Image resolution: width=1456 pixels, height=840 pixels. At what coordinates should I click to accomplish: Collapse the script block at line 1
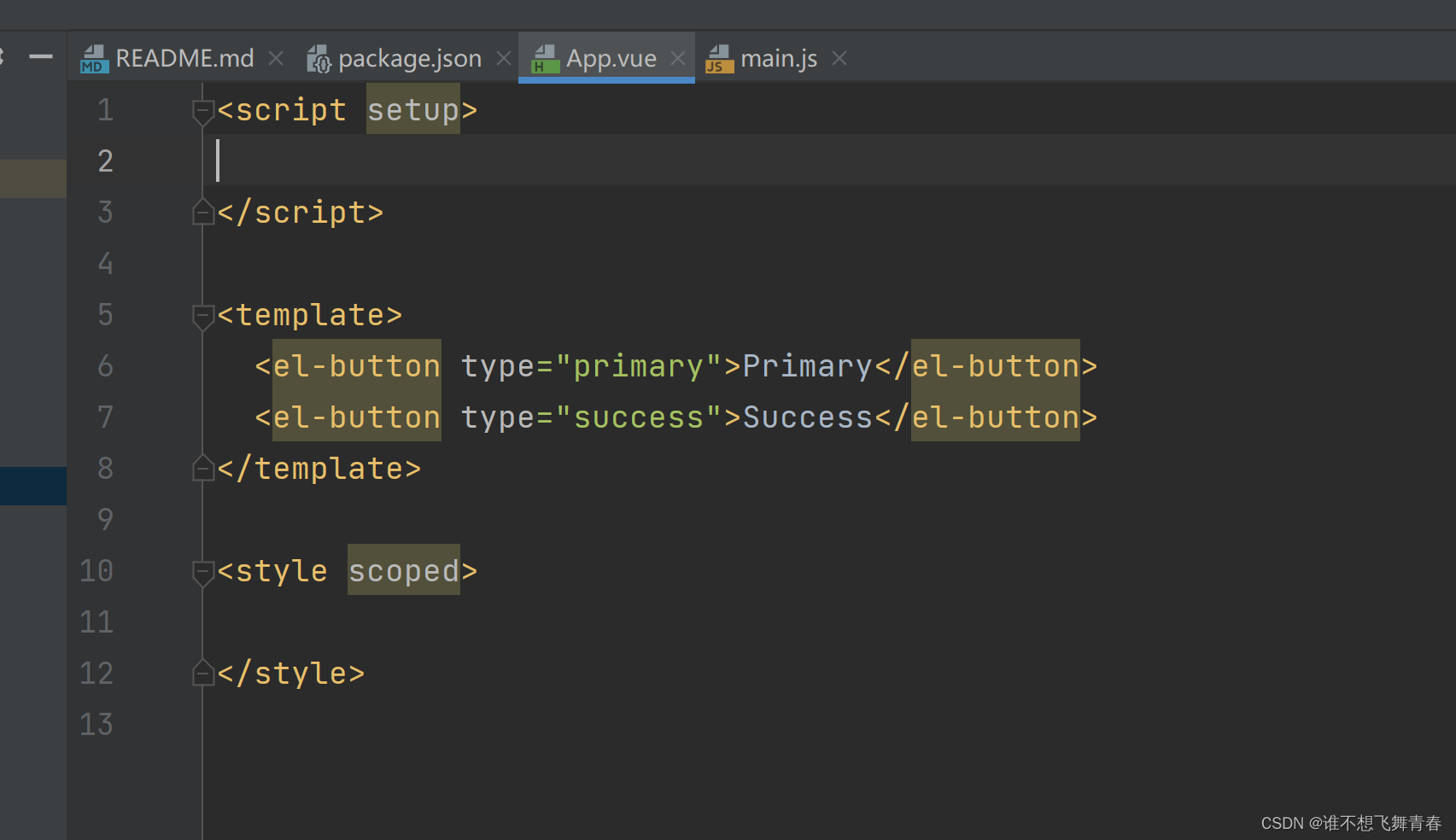[x=202, y=112]
